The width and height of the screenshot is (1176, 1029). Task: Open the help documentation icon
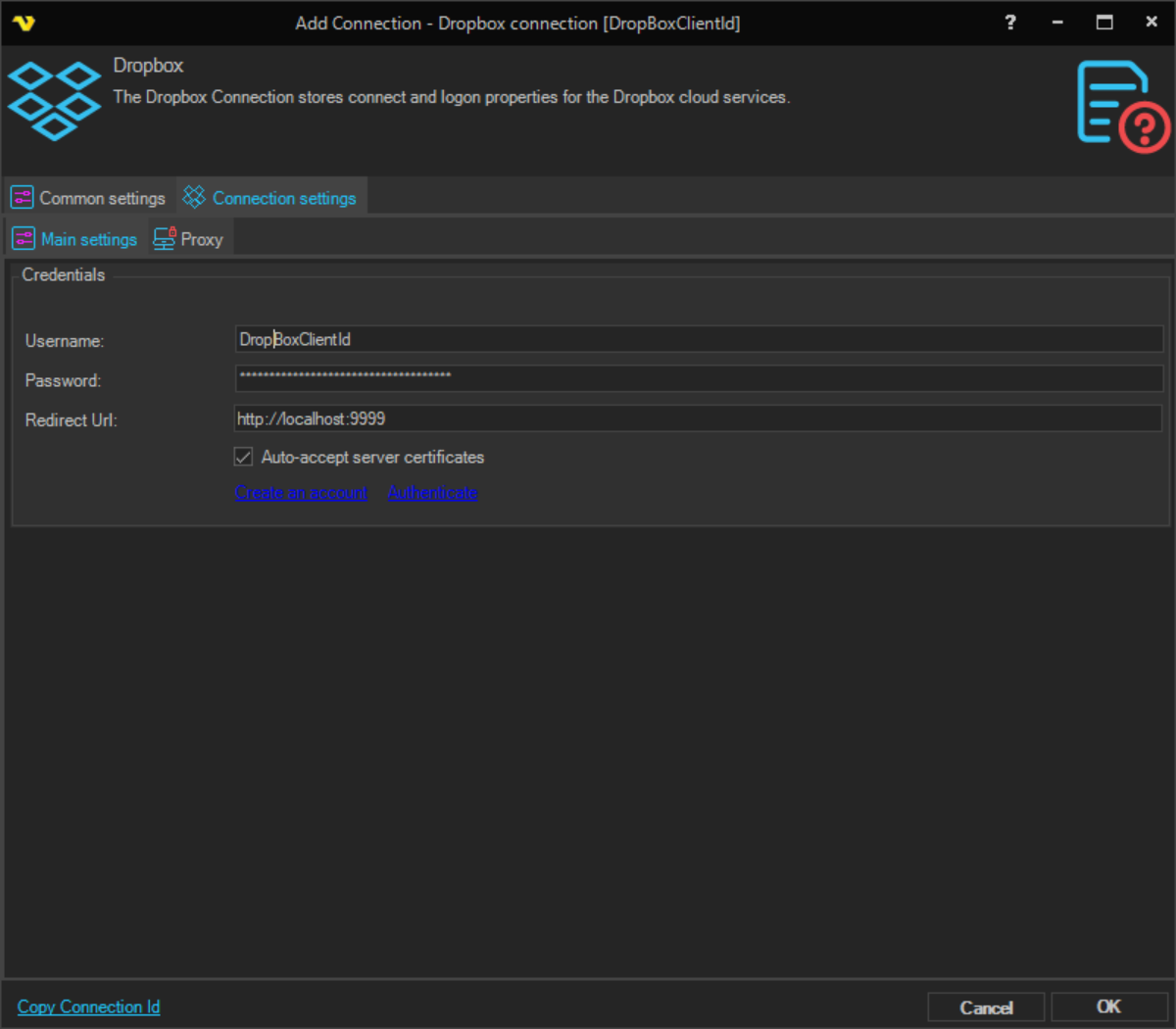(x=1123, y=107)
